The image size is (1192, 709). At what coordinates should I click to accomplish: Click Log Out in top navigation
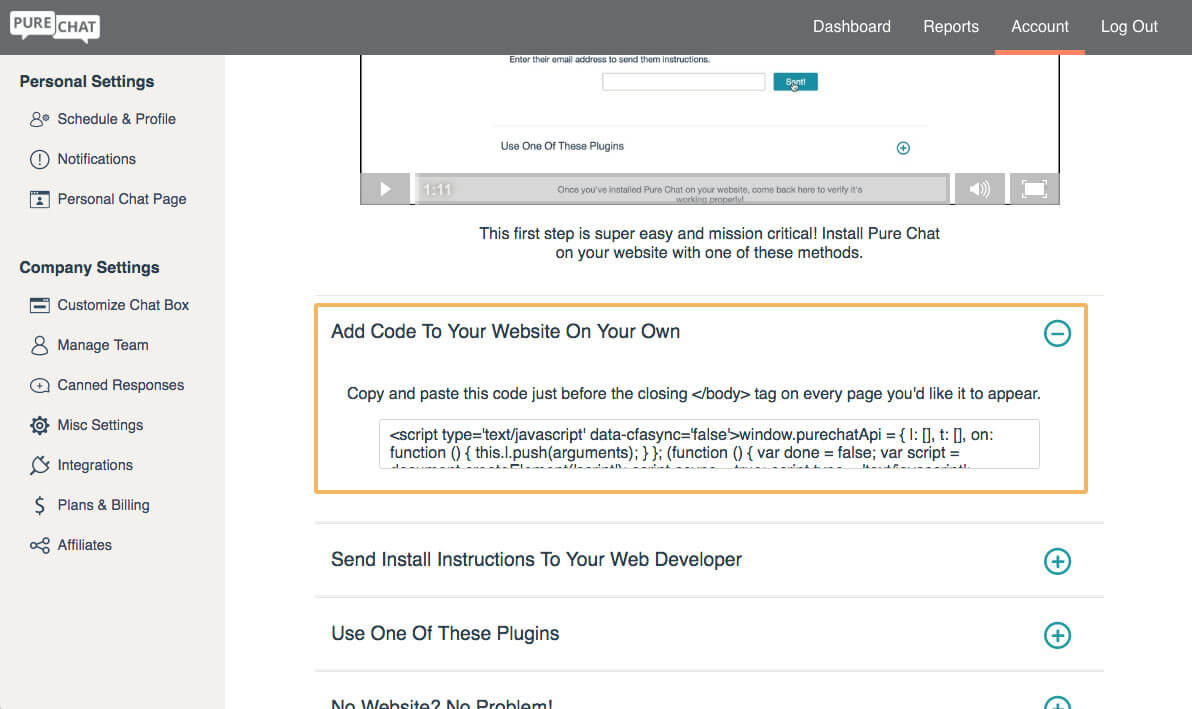tap(1129, 27)
